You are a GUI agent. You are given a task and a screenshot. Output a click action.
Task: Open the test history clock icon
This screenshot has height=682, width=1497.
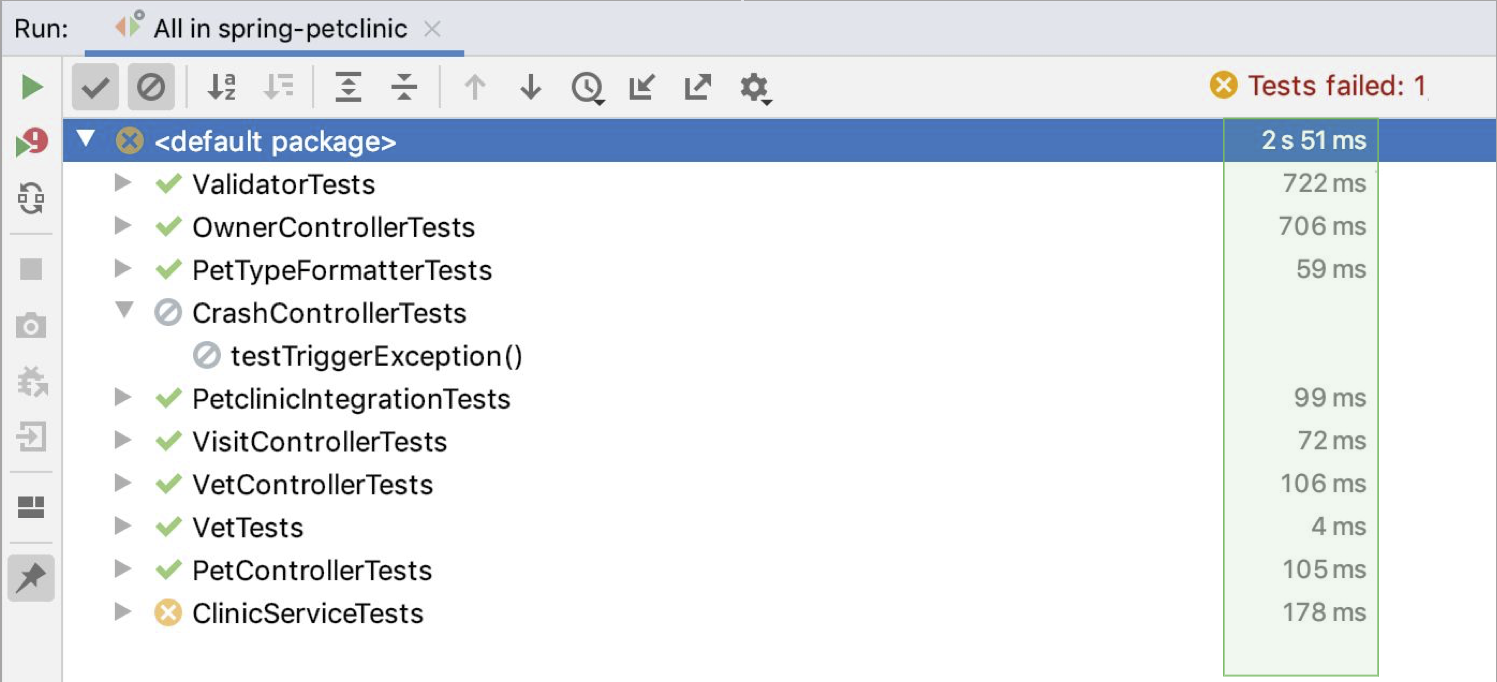coord(588,88)
